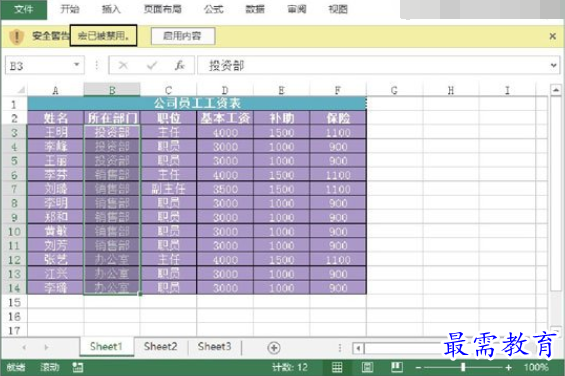Switch to Page Break Preview
The image size is (565, 376).
[397, 367]
